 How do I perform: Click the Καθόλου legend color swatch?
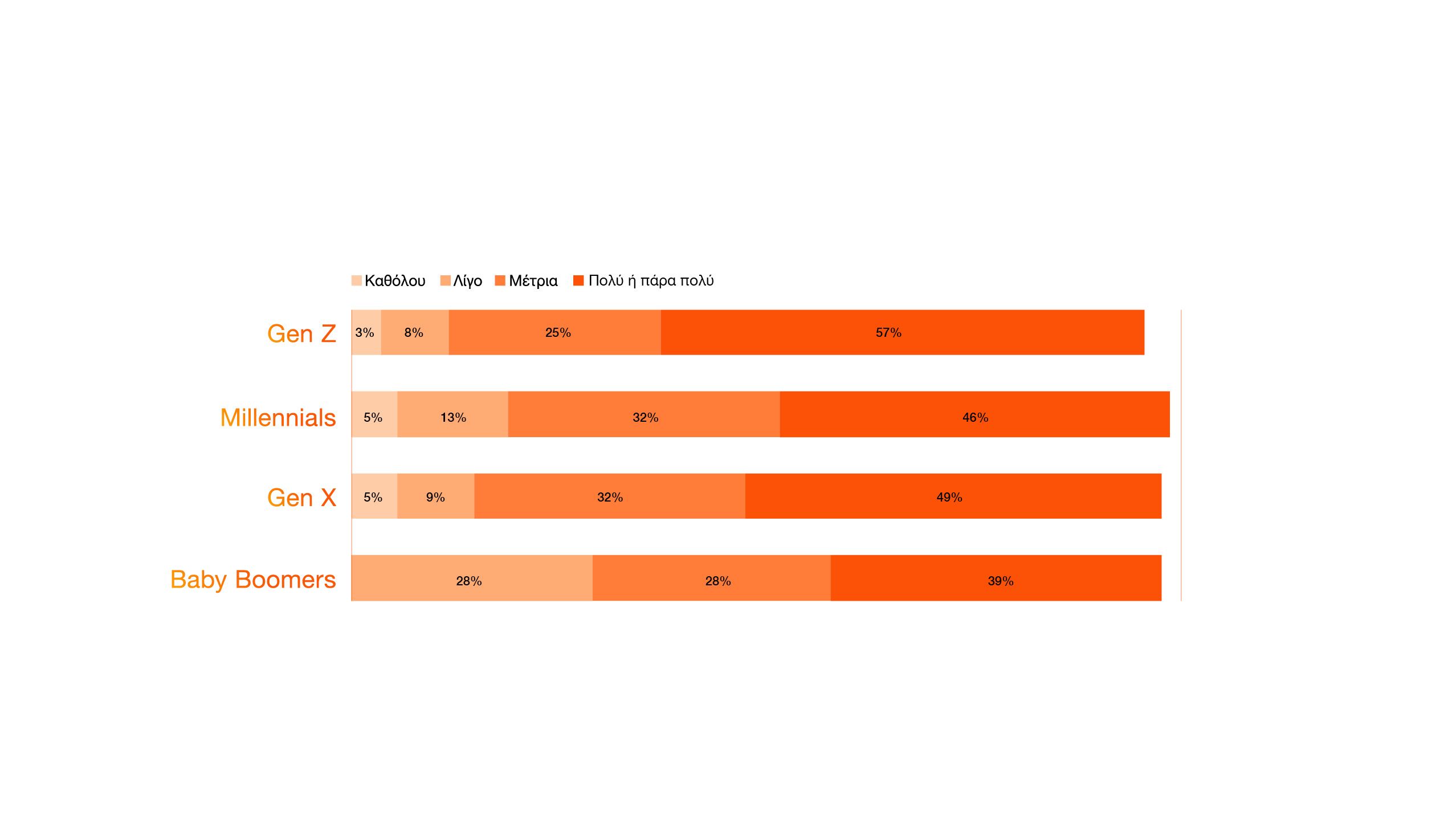(x=357, y=280)
